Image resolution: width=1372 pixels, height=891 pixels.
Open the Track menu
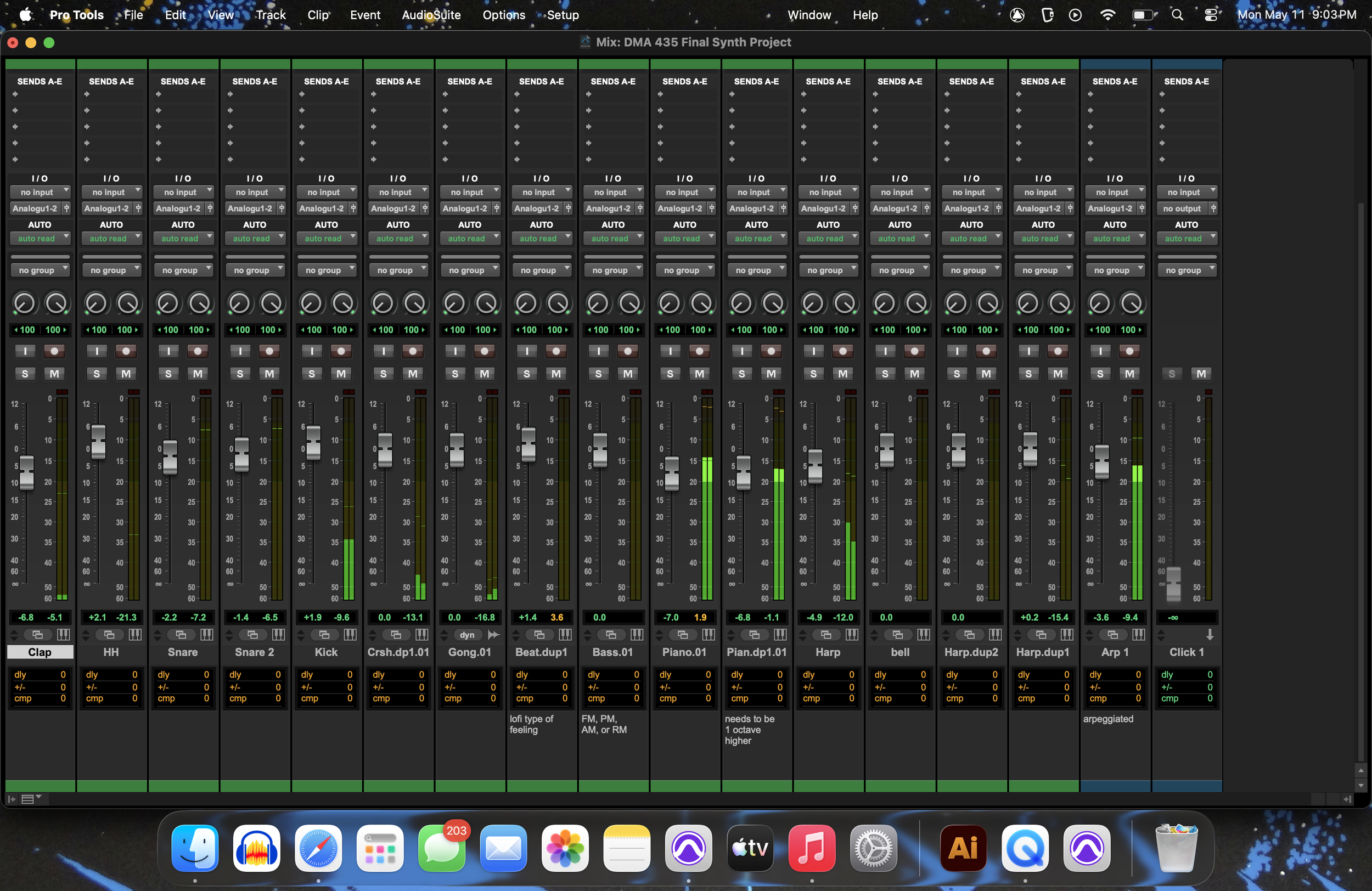271,15
